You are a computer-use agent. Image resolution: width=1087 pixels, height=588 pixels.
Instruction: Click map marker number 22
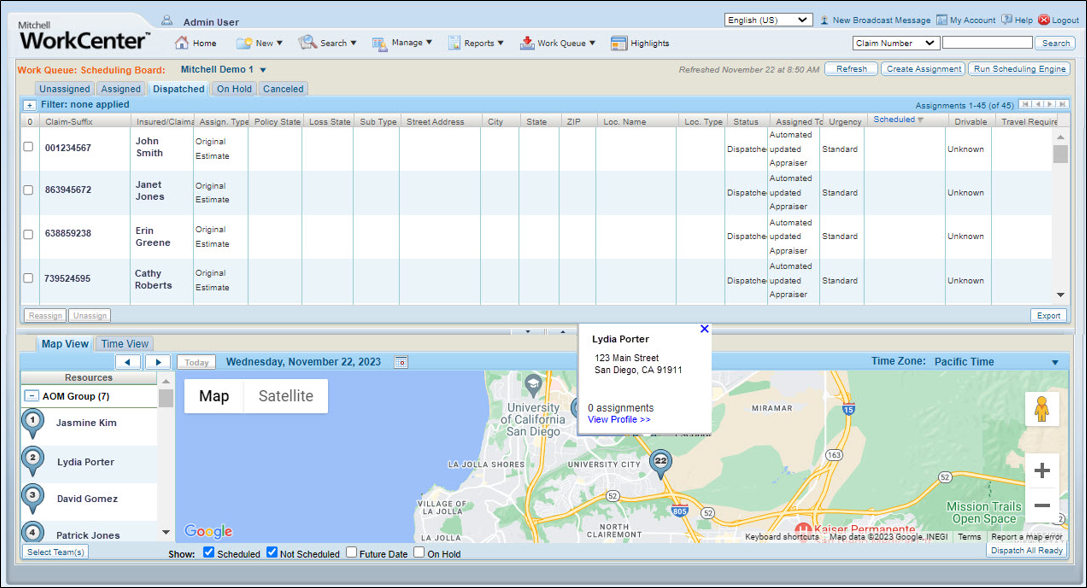[660, 462]
